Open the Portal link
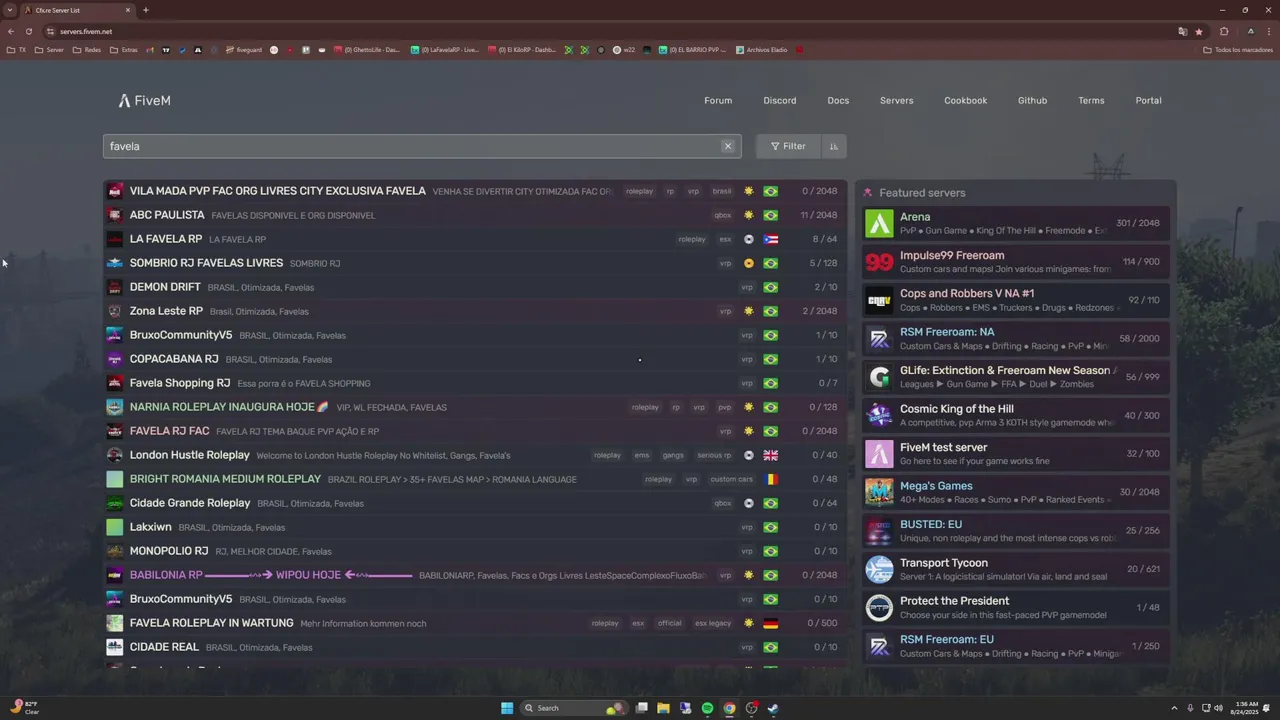 (1149, 100)
